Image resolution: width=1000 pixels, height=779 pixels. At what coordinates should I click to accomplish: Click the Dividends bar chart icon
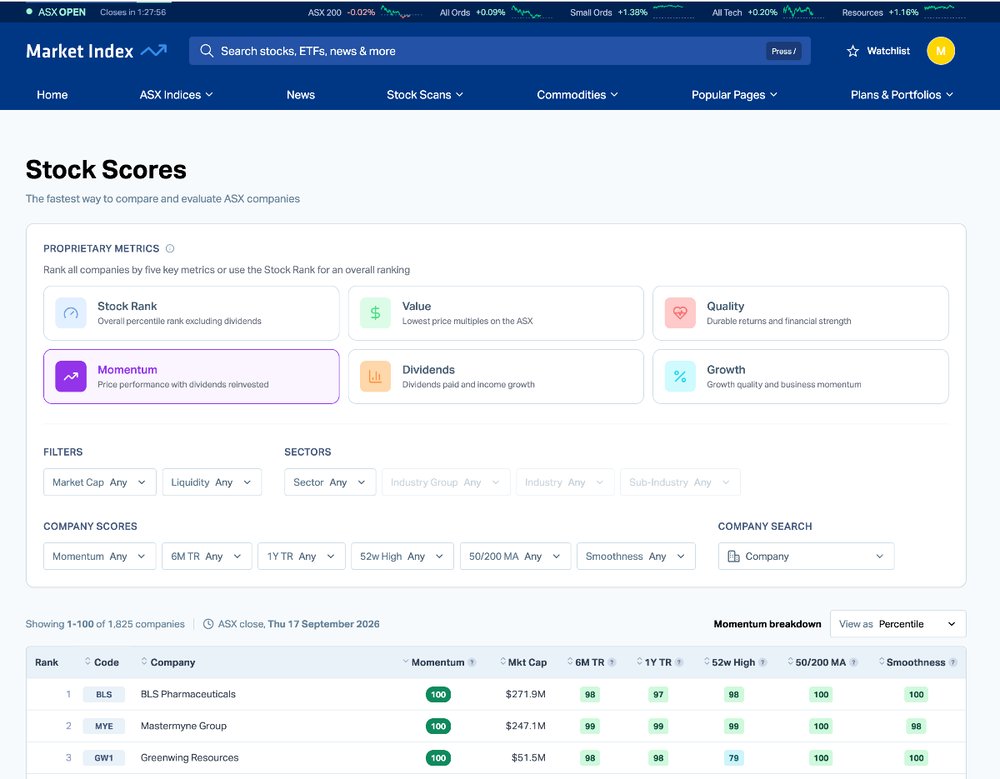click(x=375, y=376)
